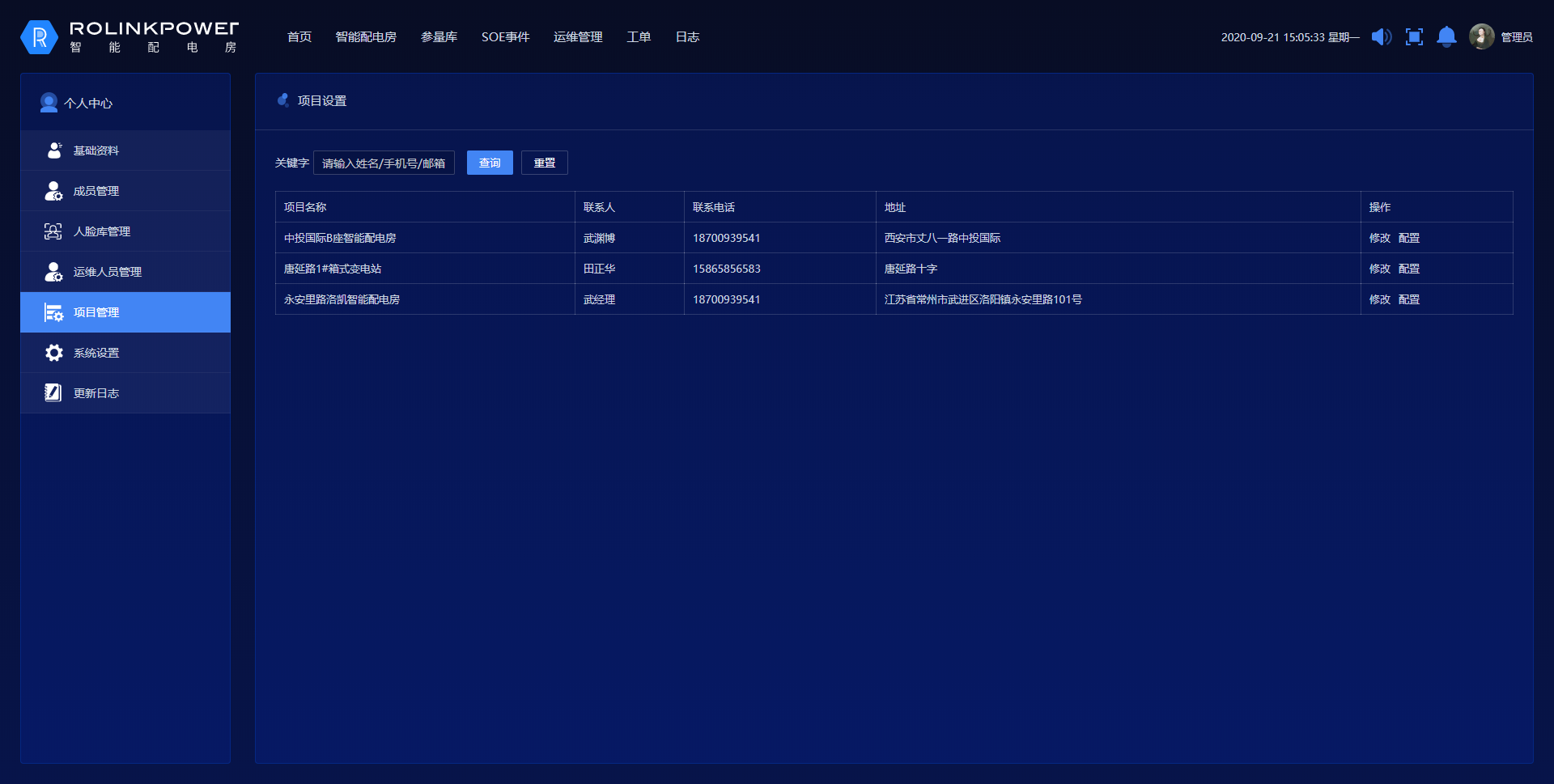Click the date and time display
This screenshot has height=784, width=1554.
pyautogui.click(x=1290, y=37)
